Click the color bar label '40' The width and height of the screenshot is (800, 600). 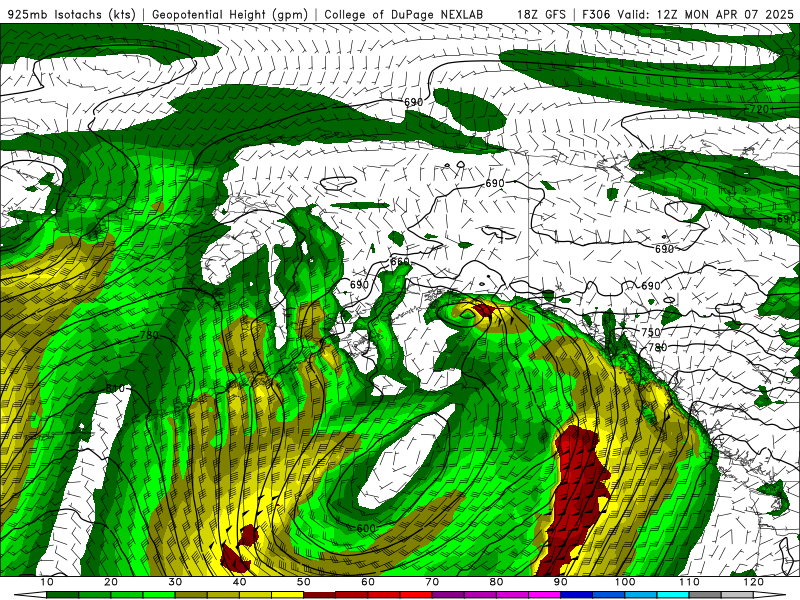tap(239, 582)
